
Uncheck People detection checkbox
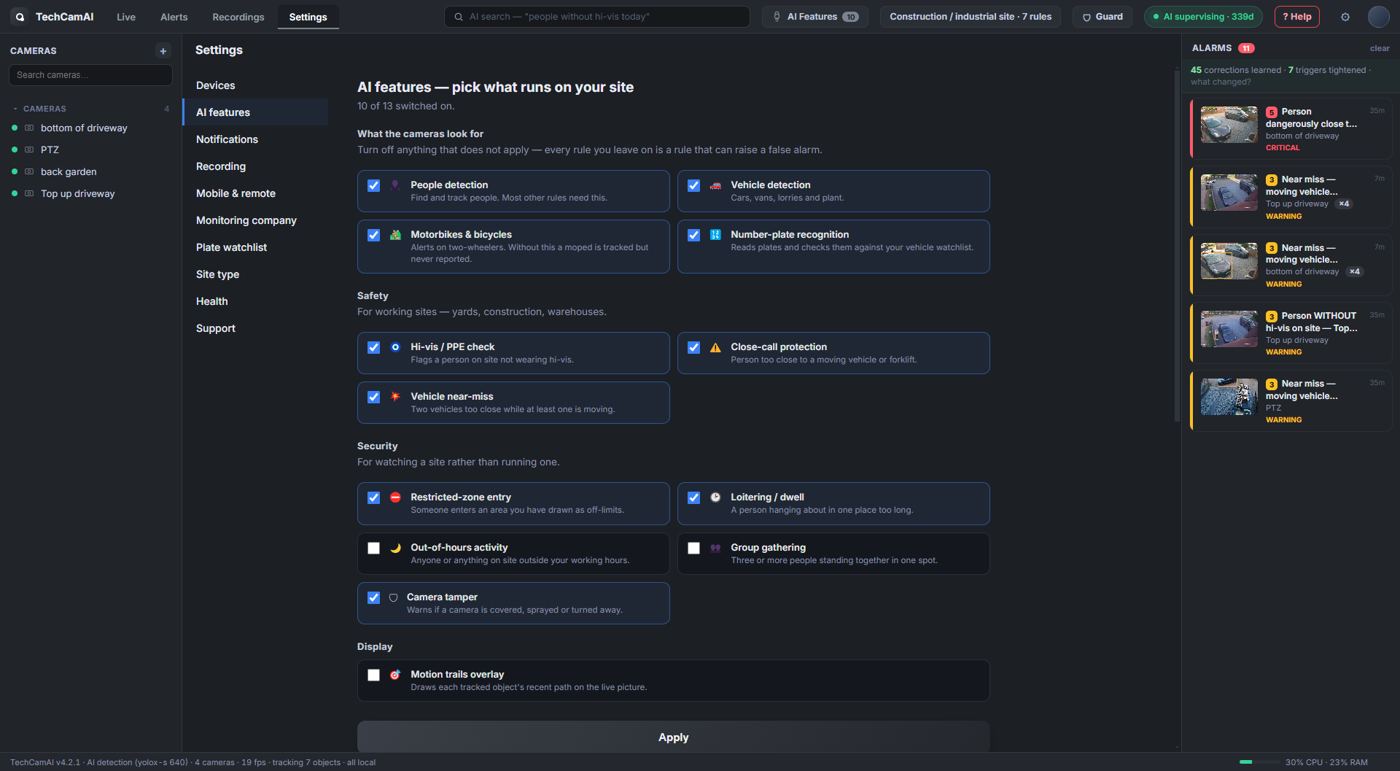click(373, 185)
